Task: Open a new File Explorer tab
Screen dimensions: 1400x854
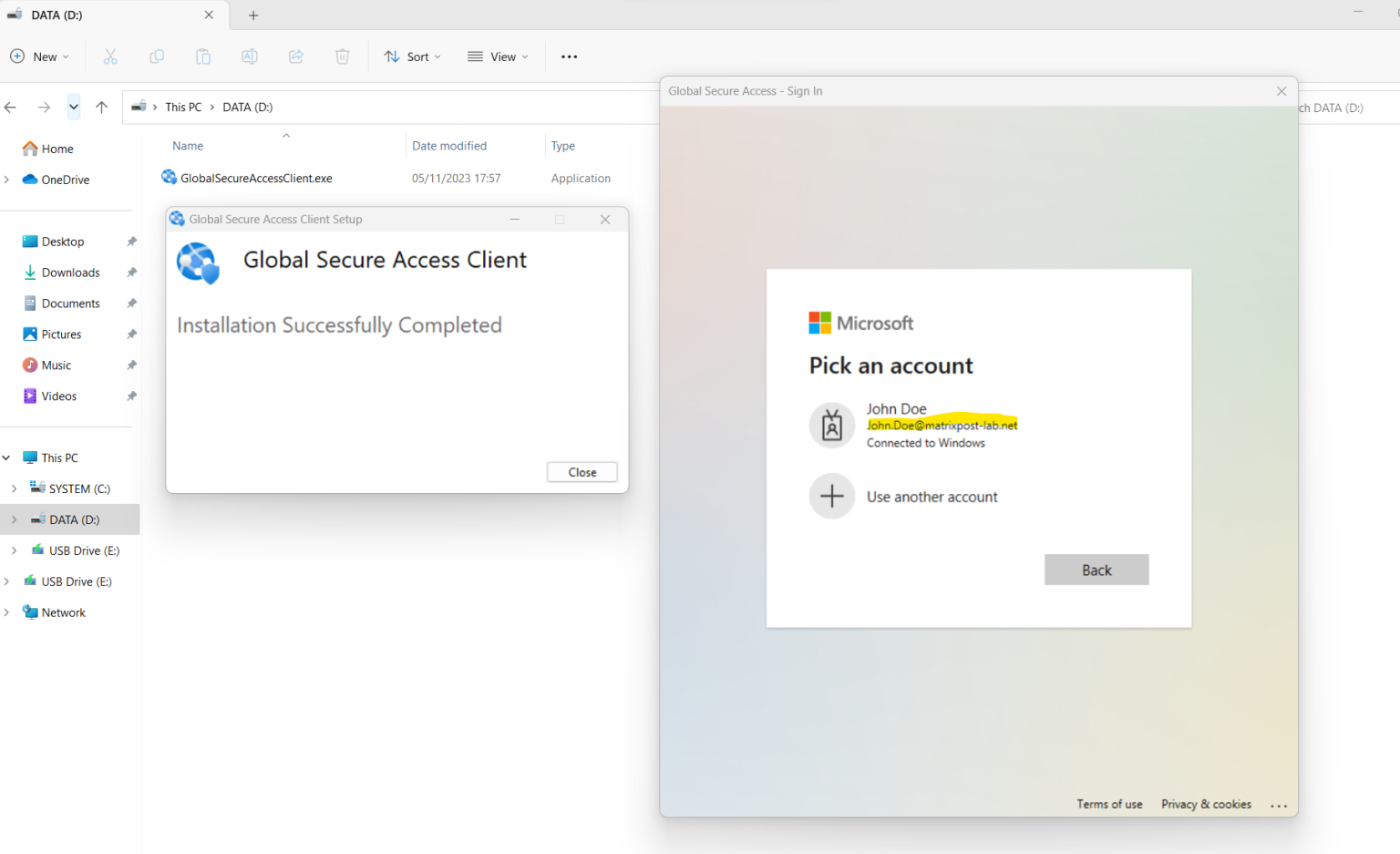Action: (253, 15)
